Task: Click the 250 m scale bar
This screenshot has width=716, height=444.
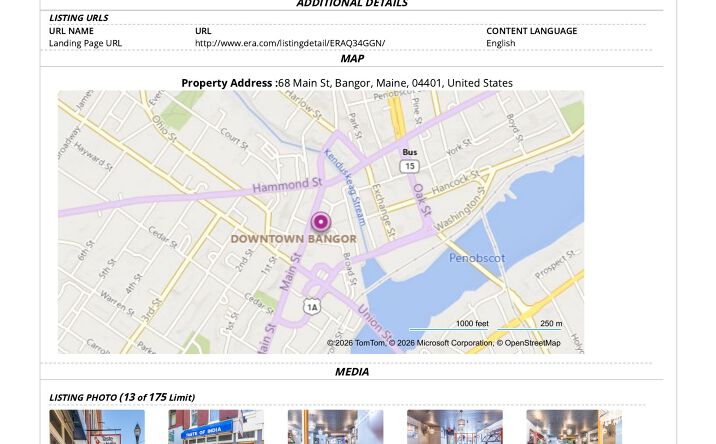Action: point(530,325)
